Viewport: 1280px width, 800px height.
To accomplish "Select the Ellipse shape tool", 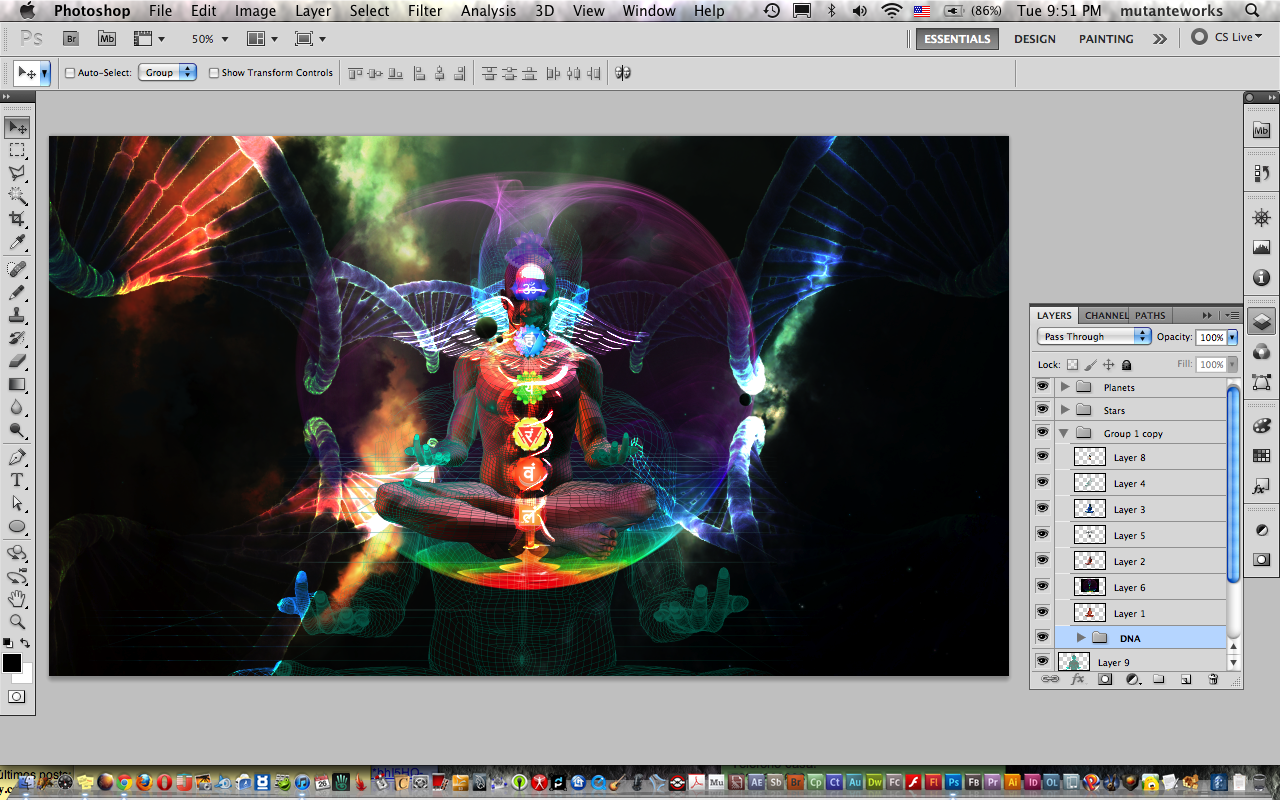I will click(x=17, y=527).
